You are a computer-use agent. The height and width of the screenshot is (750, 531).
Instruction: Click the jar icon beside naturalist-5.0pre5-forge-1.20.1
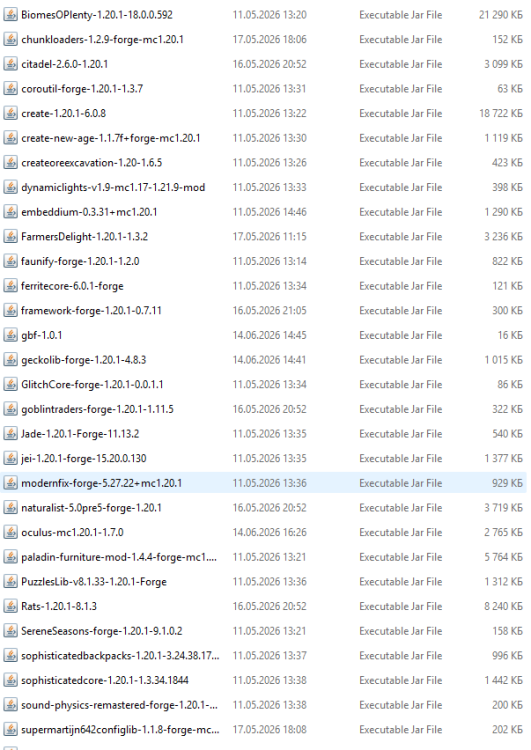pyautogui.click(x=11, y=507)
